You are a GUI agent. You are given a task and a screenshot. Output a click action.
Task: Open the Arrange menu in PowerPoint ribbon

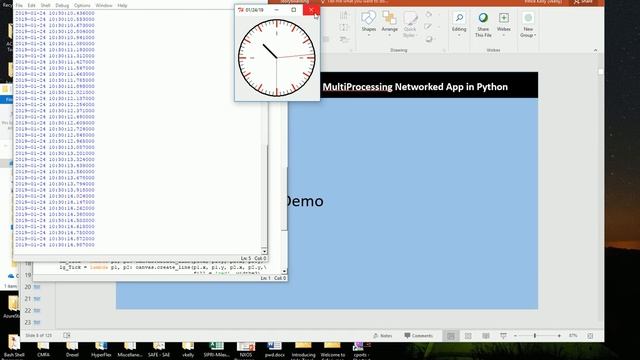(389, 24)
